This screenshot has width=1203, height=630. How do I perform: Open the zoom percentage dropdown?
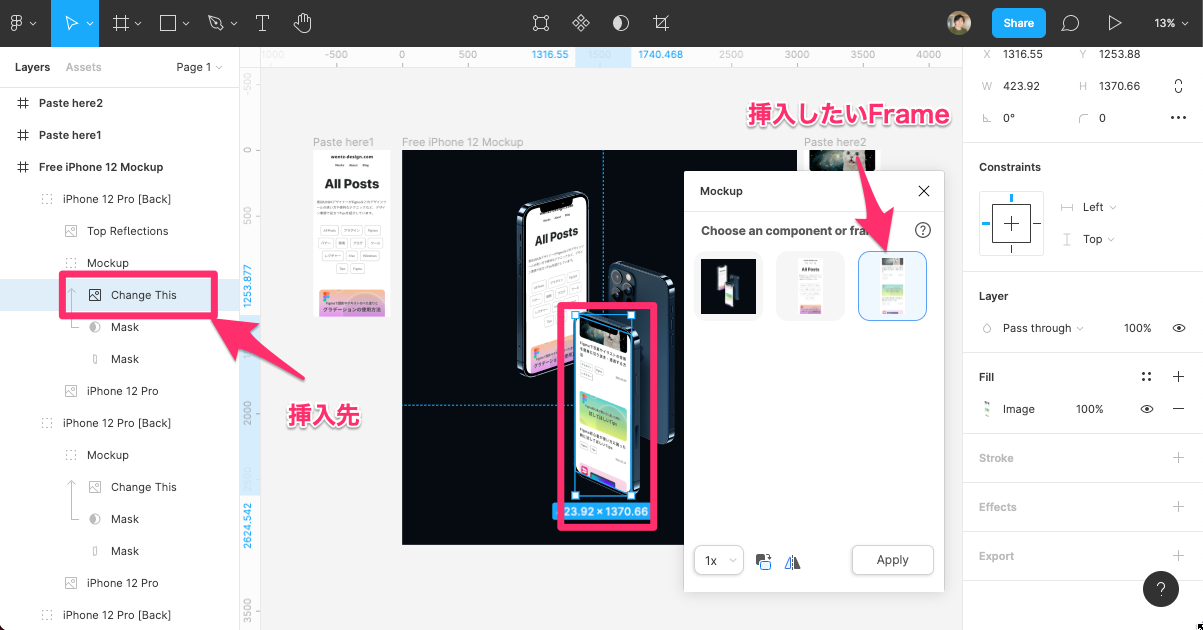[1172, 22]
